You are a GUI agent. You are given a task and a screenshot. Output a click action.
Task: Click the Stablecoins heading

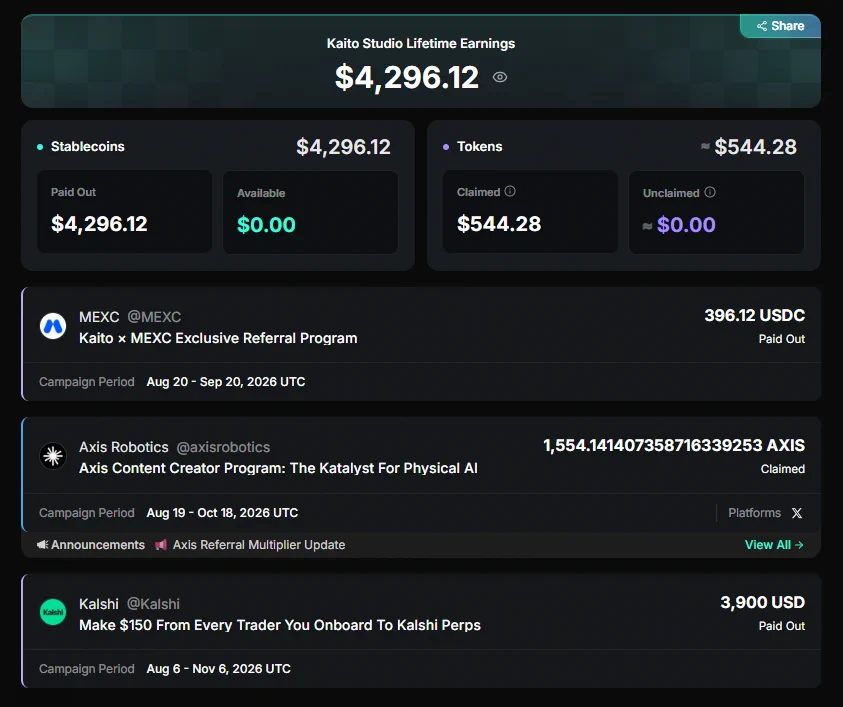[x=88, y=147]
